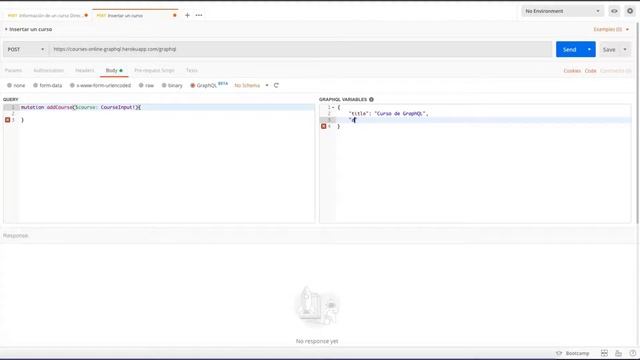Select the raw body type
Screen dimensions: 640x360
[x=146, y=85]
